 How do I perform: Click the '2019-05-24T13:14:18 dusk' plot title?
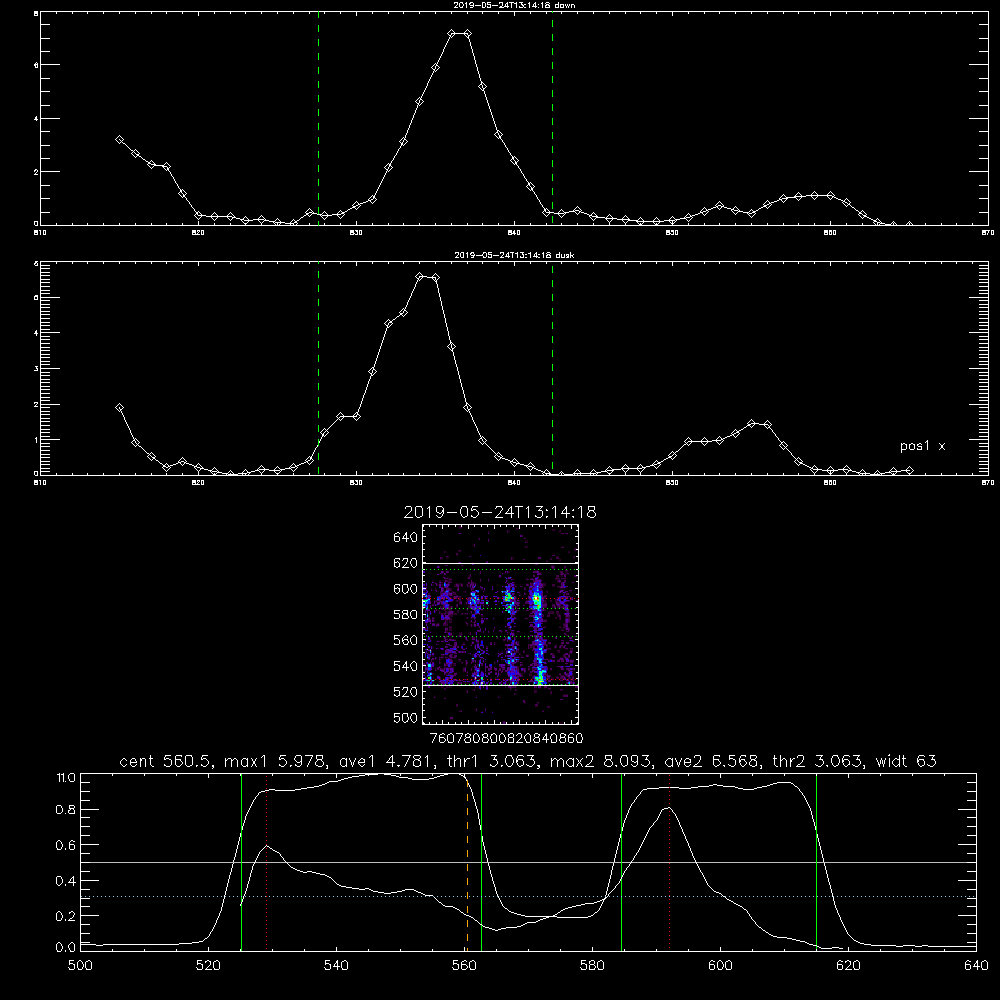point(514,255)
